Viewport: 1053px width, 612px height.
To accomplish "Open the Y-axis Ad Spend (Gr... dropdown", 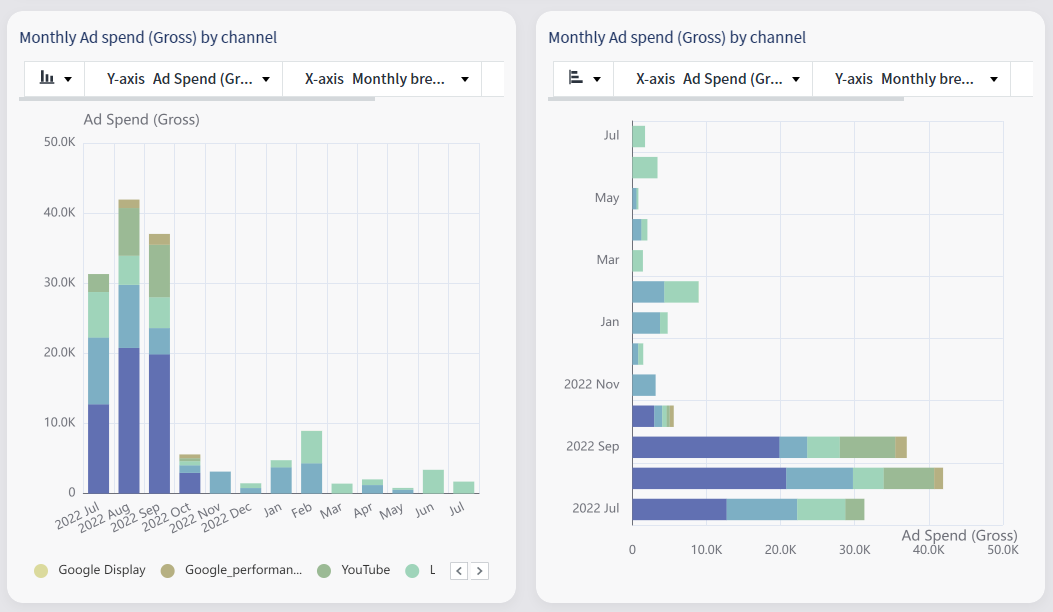I will click(x=185, y=78).
